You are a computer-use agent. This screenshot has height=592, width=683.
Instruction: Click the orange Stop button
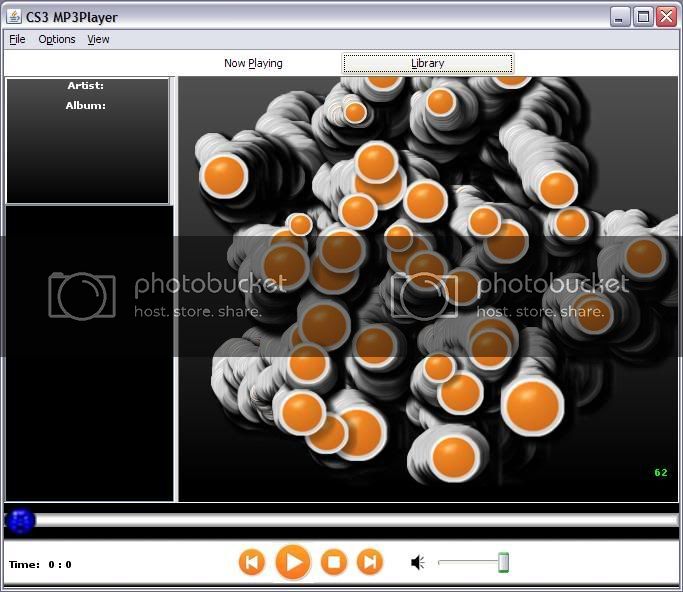click(x=334, y=562)
